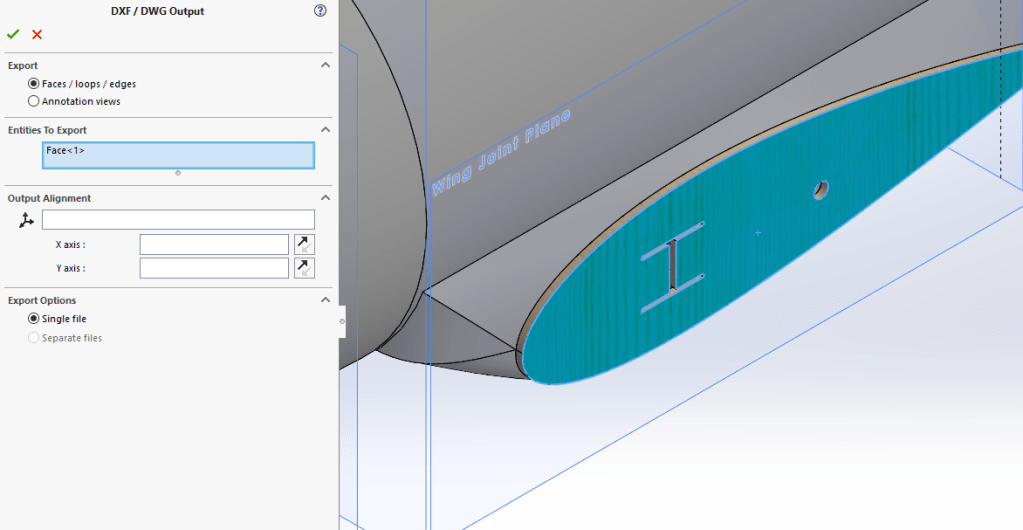
Task: Collapse the Export section
Action: tap(325, 65)
